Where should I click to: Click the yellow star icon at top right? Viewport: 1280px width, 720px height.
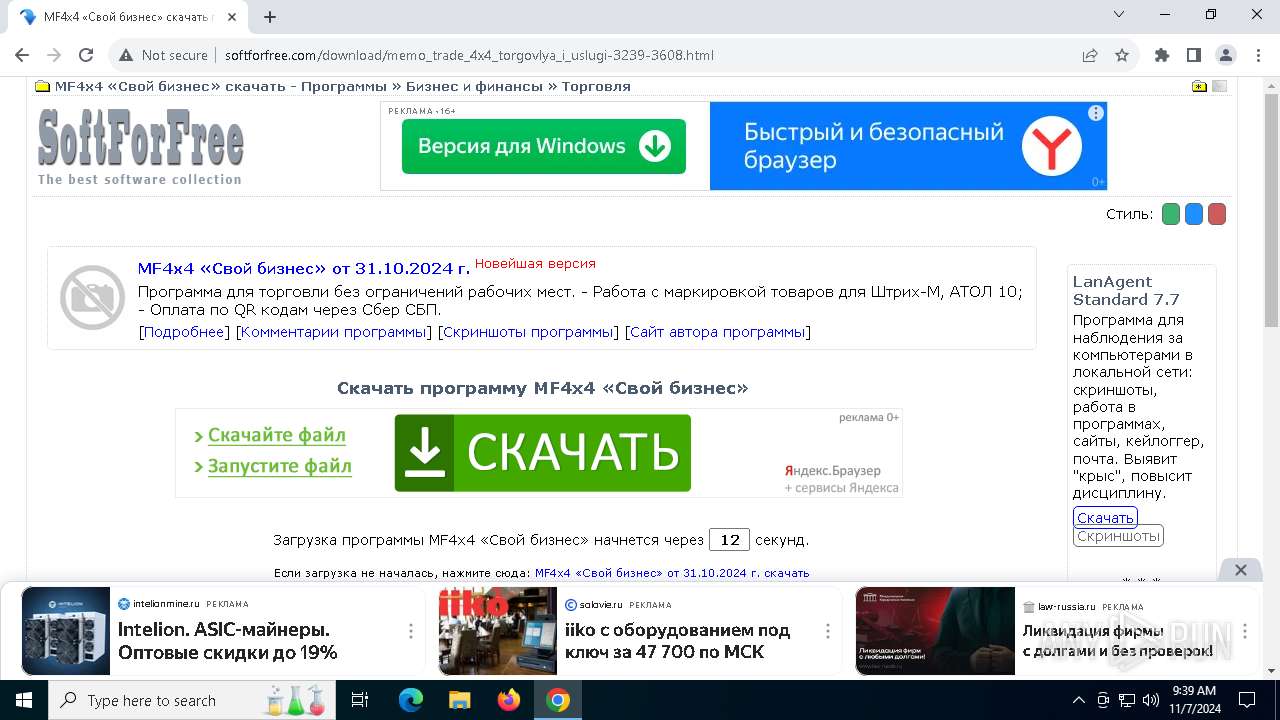point(1199,86)
